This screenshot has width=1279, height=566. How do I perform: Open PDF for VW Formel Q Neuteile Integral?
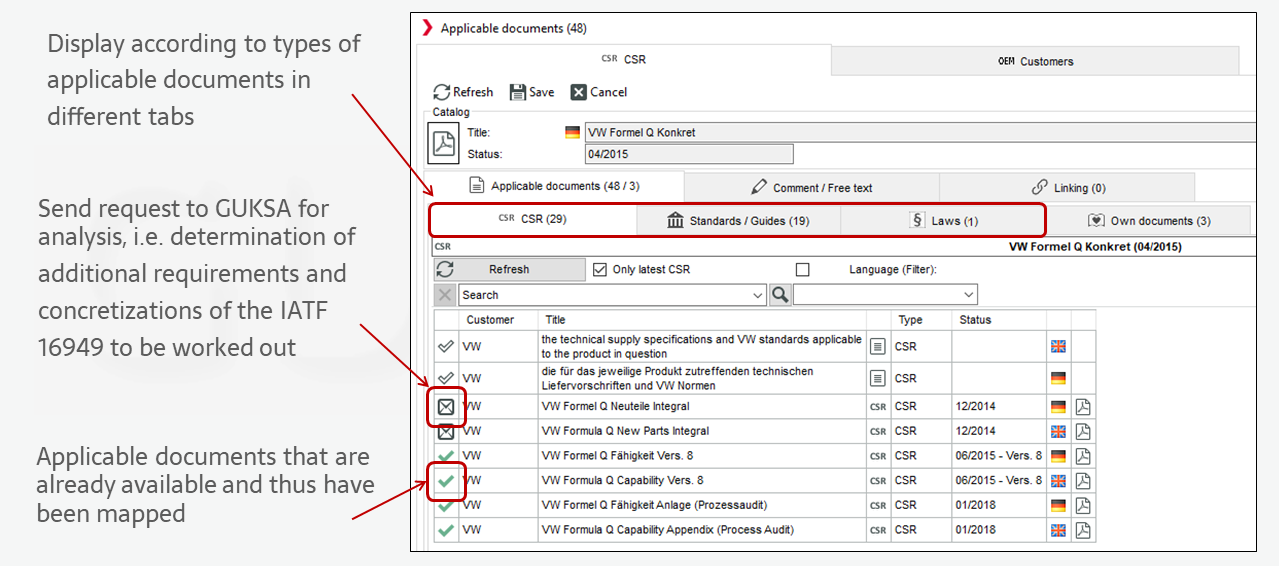[x=1083, y=407]
